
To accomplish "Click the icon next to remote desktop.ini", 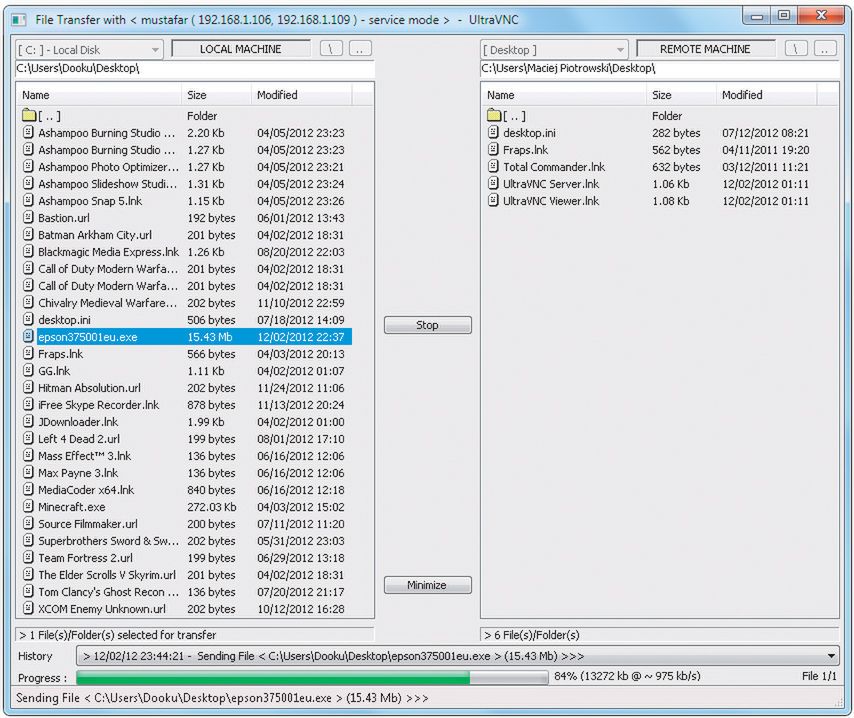I will 493,132.
